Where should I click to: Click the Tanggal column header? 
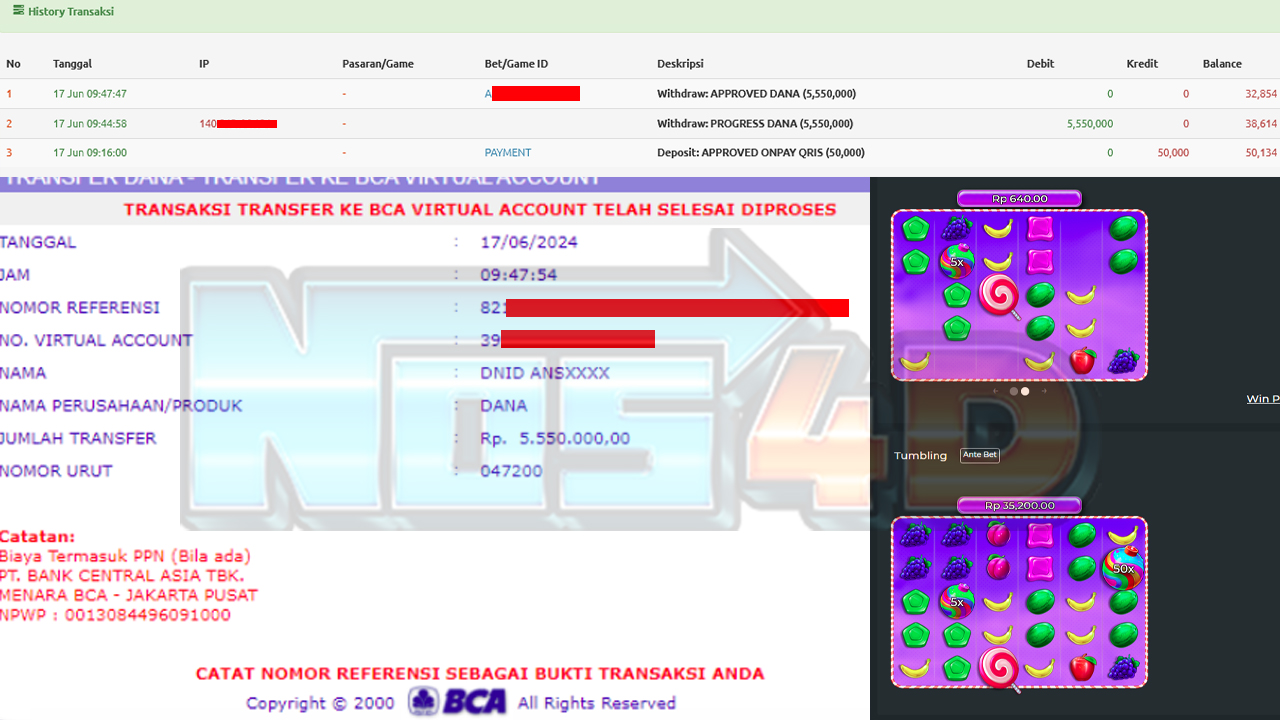[x=72, y=64]
